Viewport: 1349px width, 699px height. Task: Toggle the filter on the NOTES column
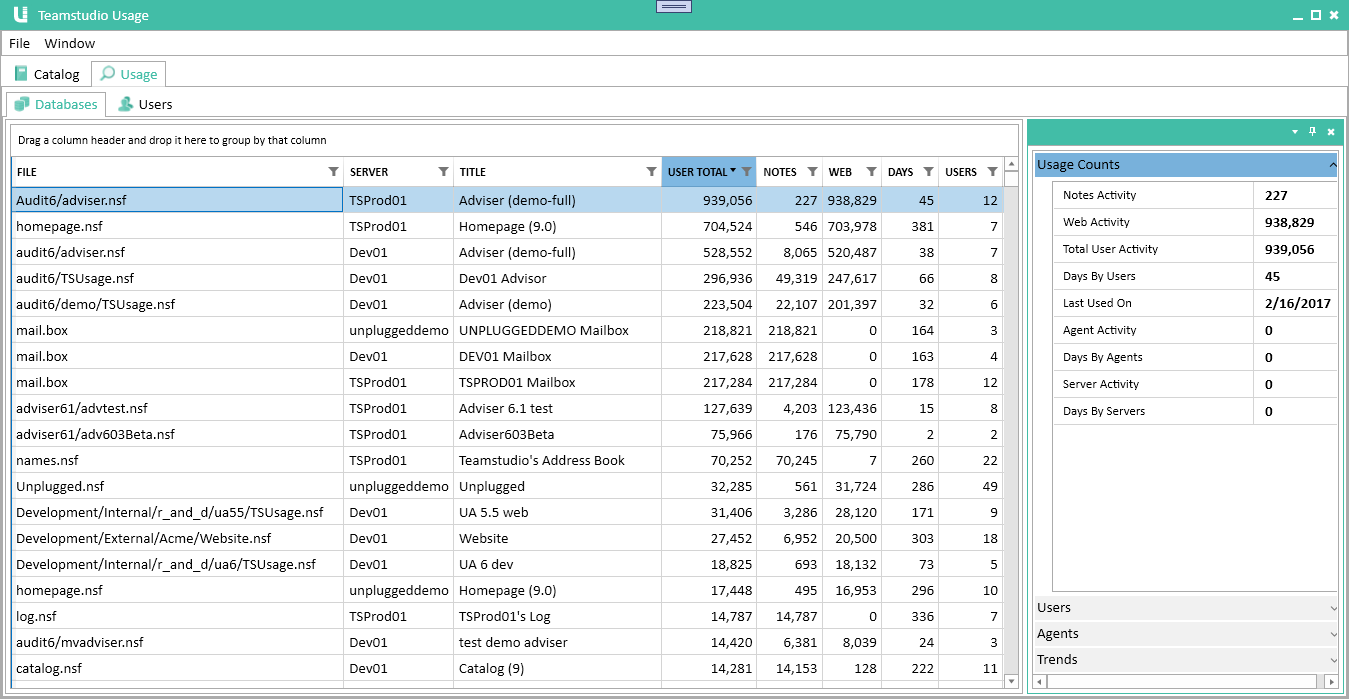tap(811, 171)
